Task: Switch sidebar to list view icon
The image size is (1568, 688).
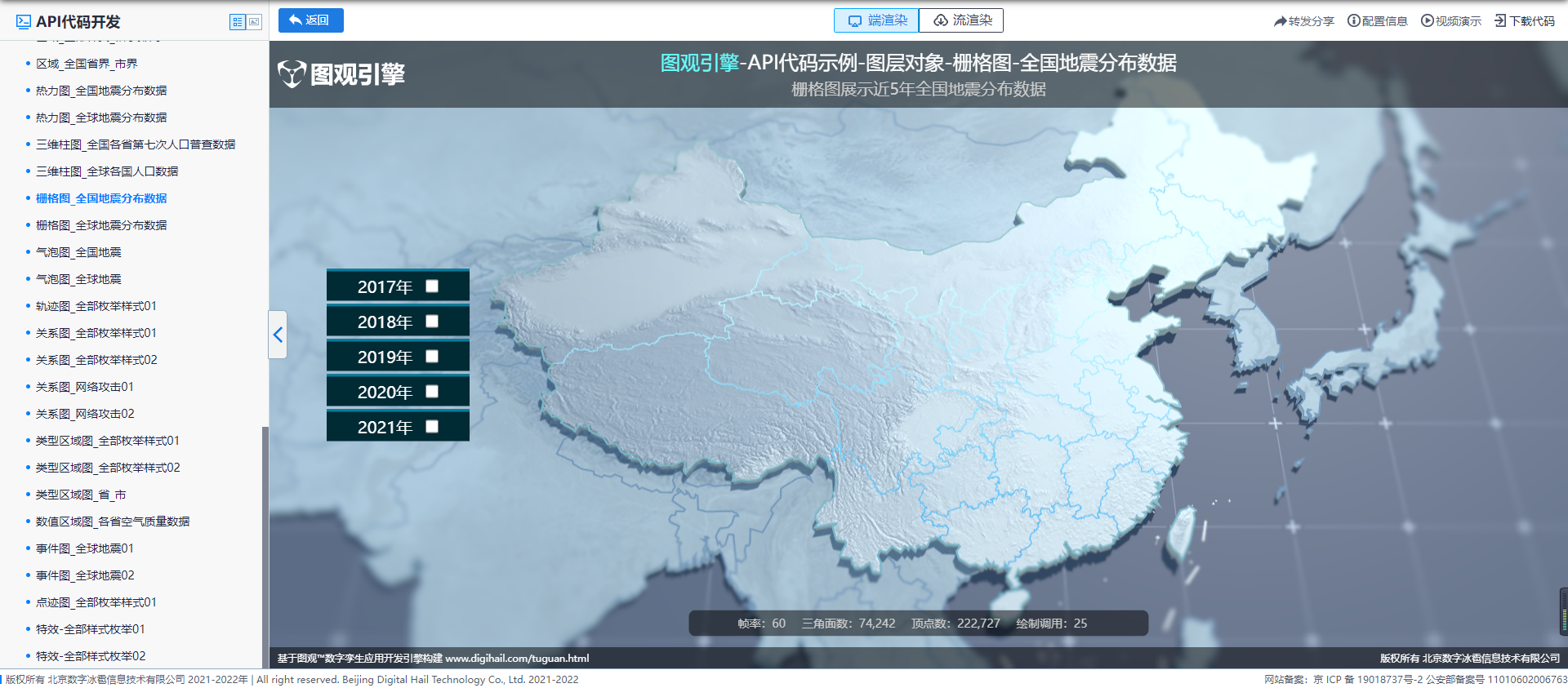Action: coord(238,22)
